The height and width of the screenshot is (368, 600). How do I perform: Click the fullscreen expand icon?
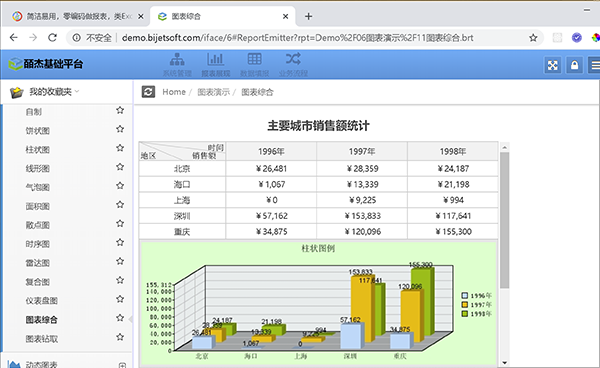(553, 65)
